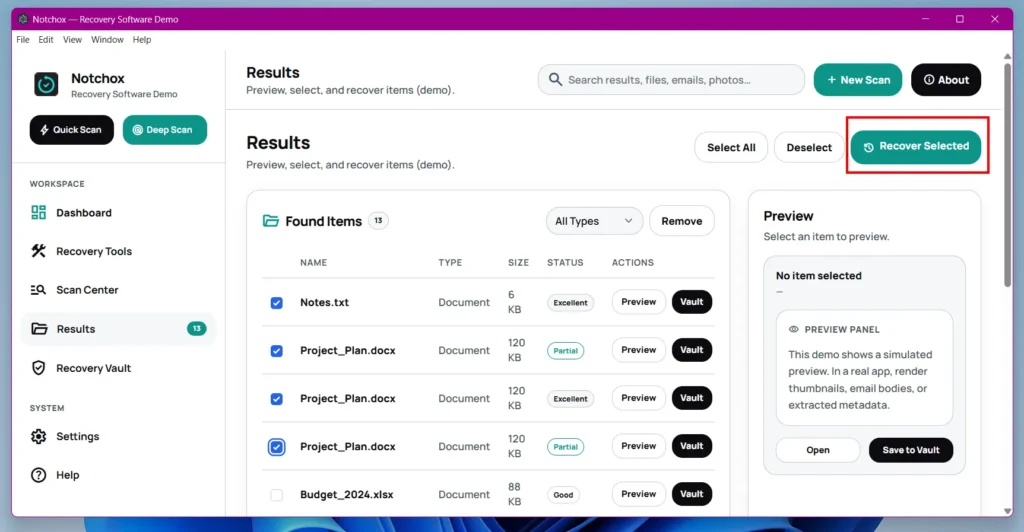The image size is (1024, 532).
Task: Click the app icon in title bar
Action: pyautogui.click(x=23, y=19)
